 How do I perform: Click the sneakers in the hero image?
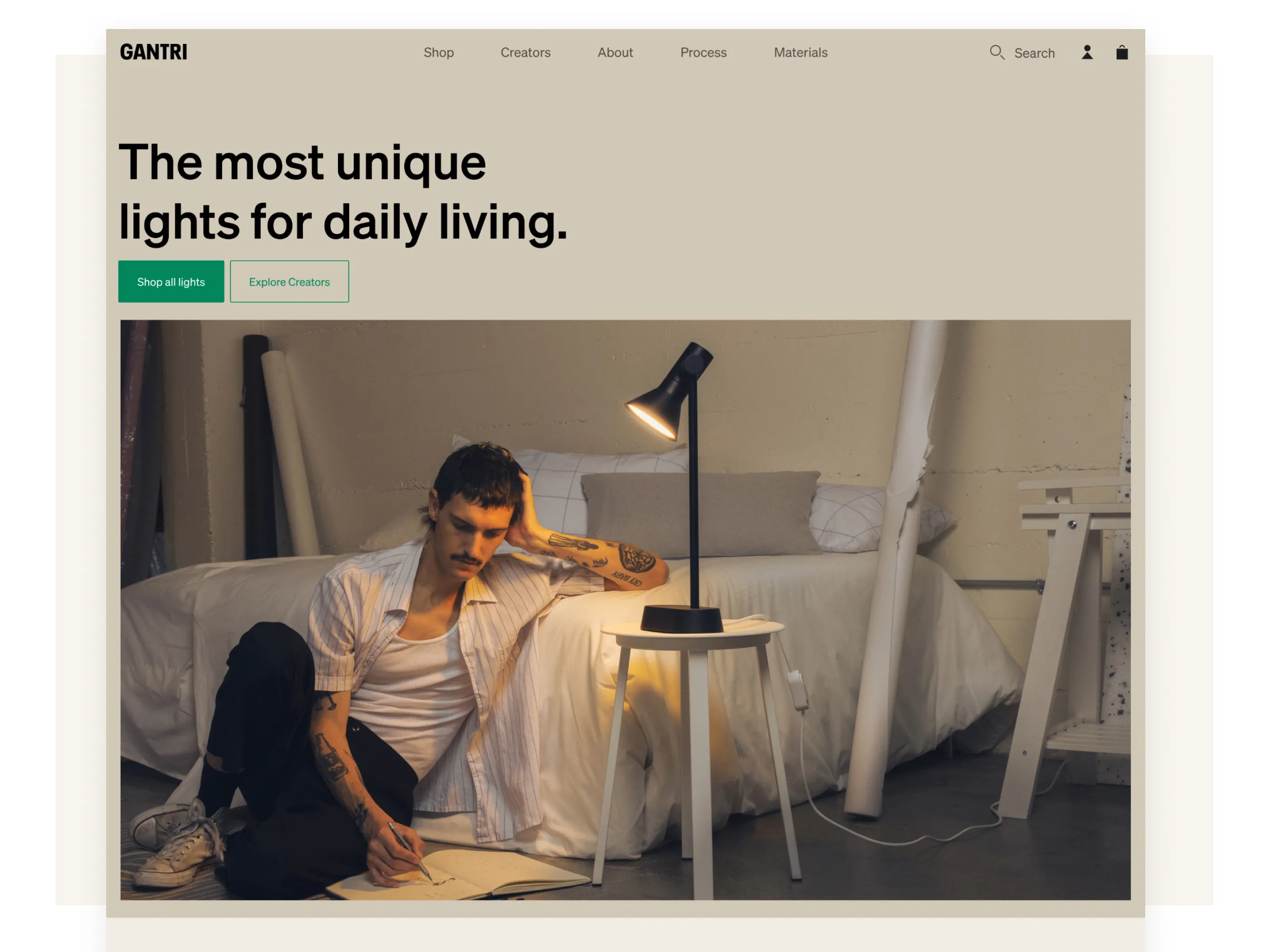[x=178, y=844]
